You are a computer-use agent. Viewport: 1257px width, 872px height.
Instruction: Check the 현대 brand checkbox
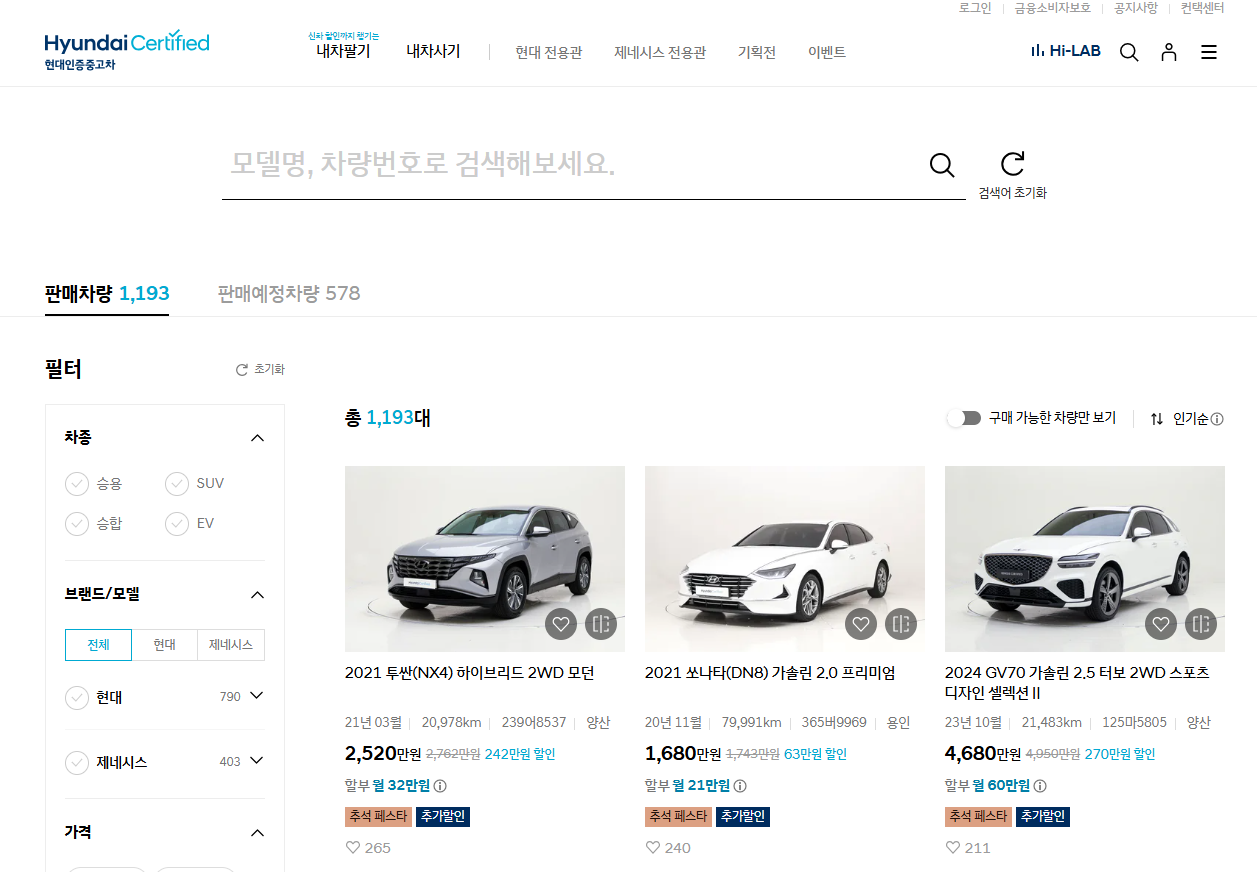pos(77,698)
